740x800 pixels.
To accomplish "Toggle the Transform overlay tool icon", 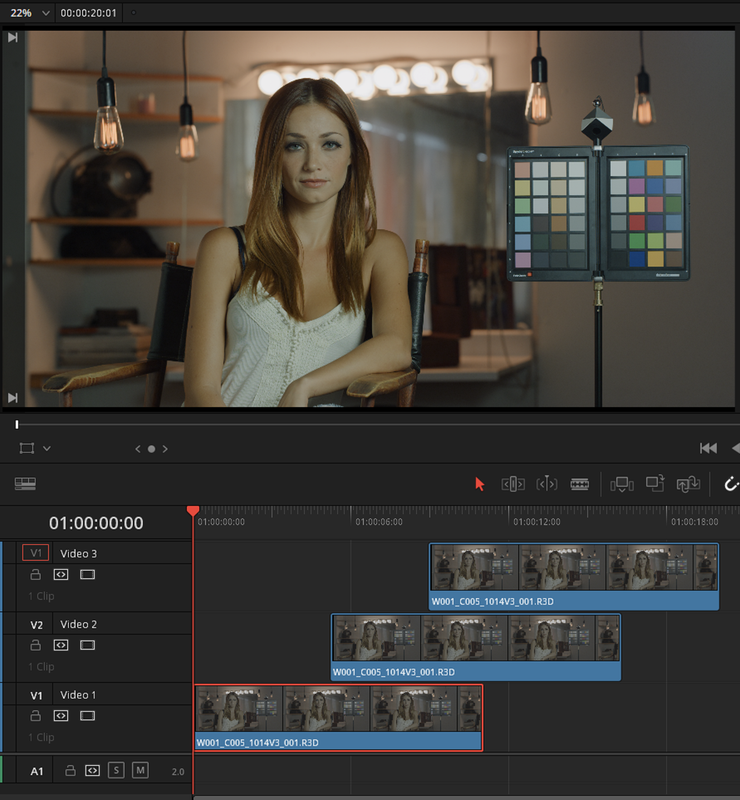I will pos(27,448).
